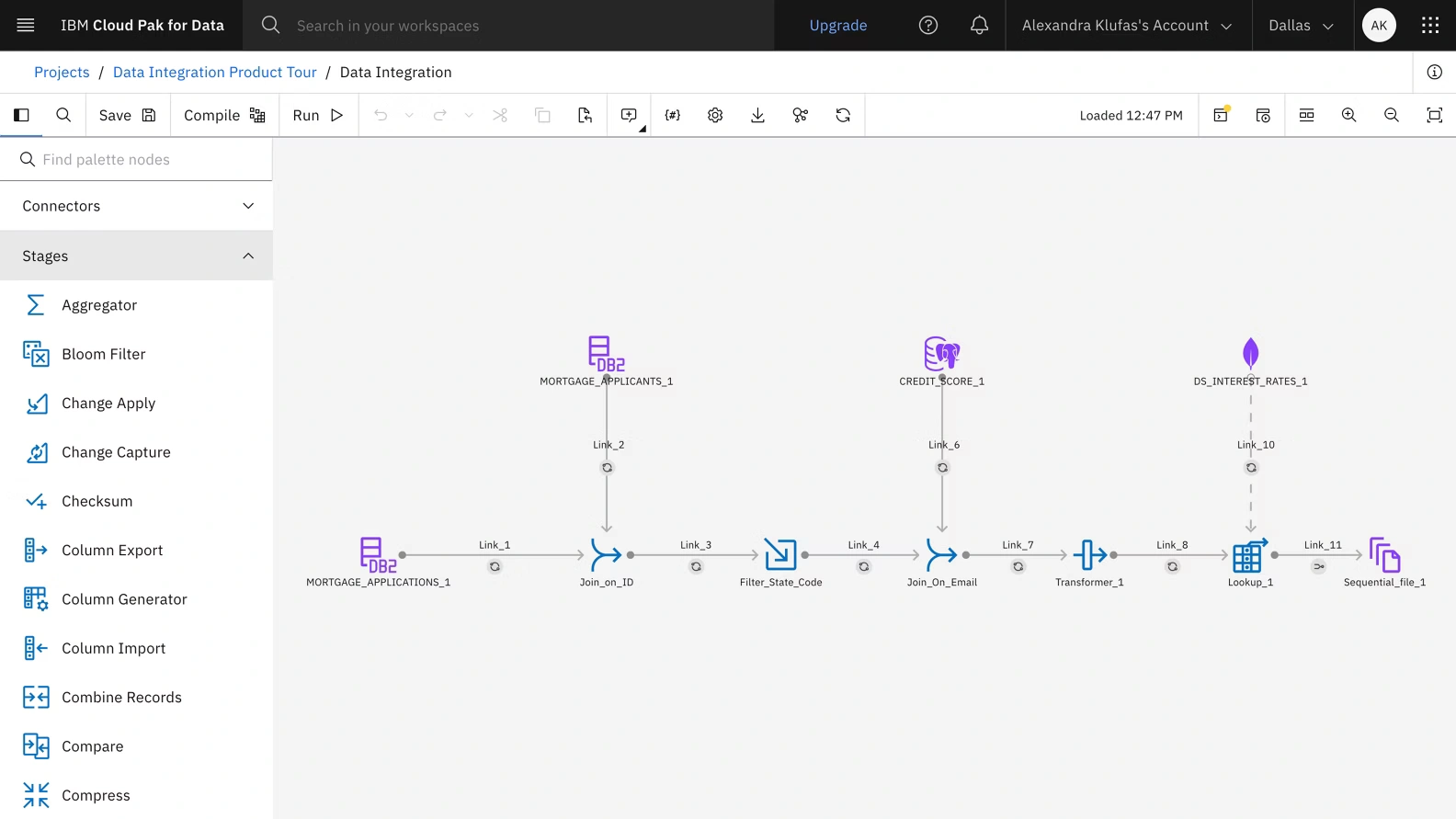Click the zoom in magnifier icon
The image size is (1456, 819).
click(x=1348, y=116)
